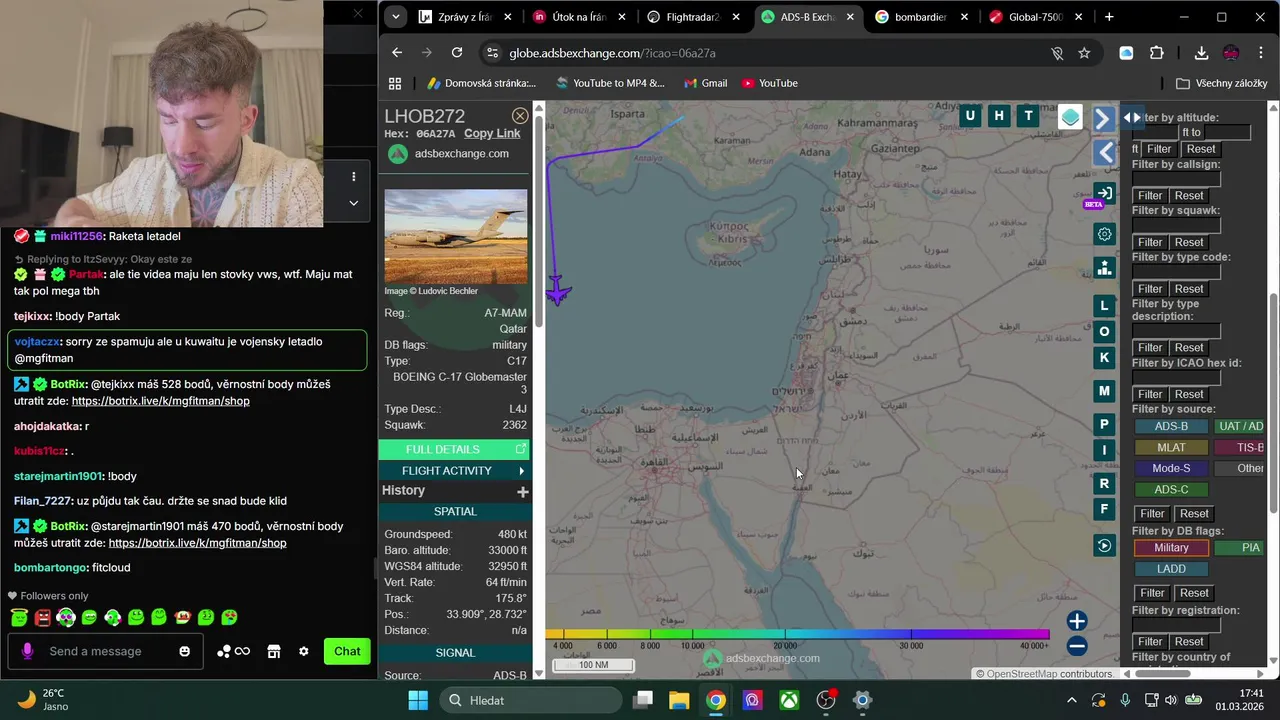The width and height of the screenshot is (1280, 720).
Task: Zoom in with the plus map button
Action: pos(1076,621)
